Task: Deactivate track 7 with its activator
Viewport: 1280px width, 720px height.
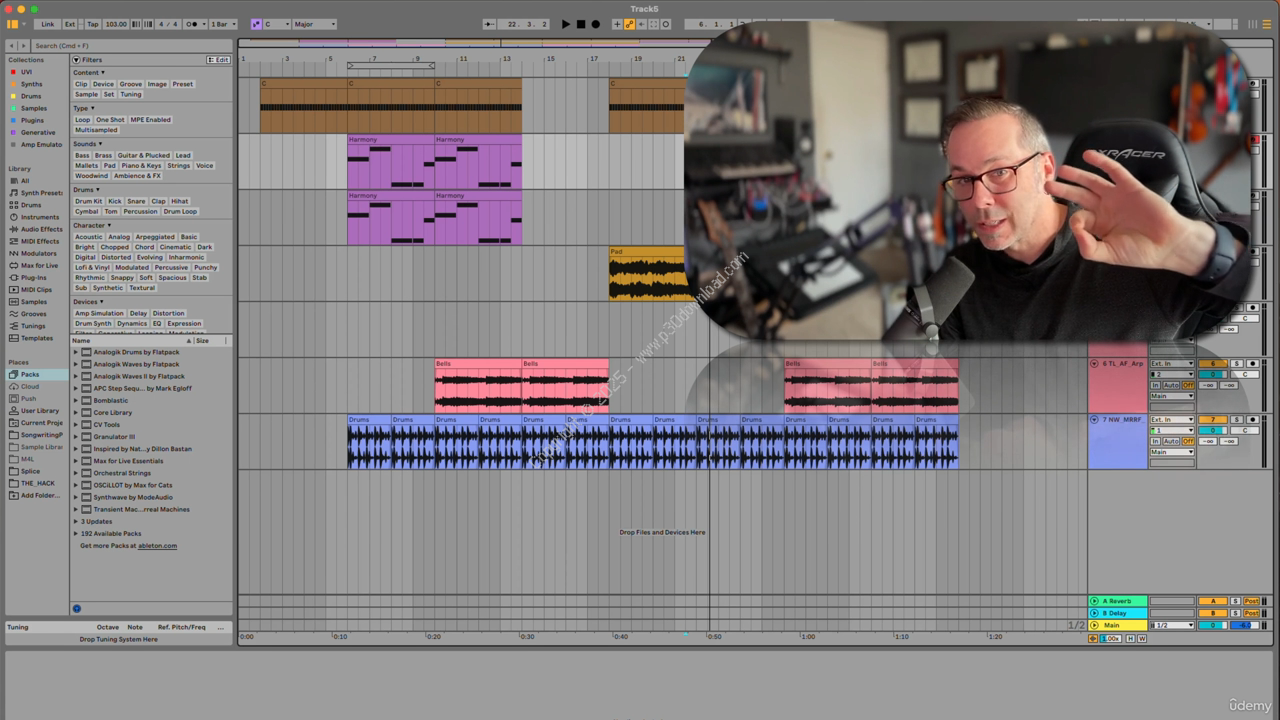Action: (x=1213, y=419)
